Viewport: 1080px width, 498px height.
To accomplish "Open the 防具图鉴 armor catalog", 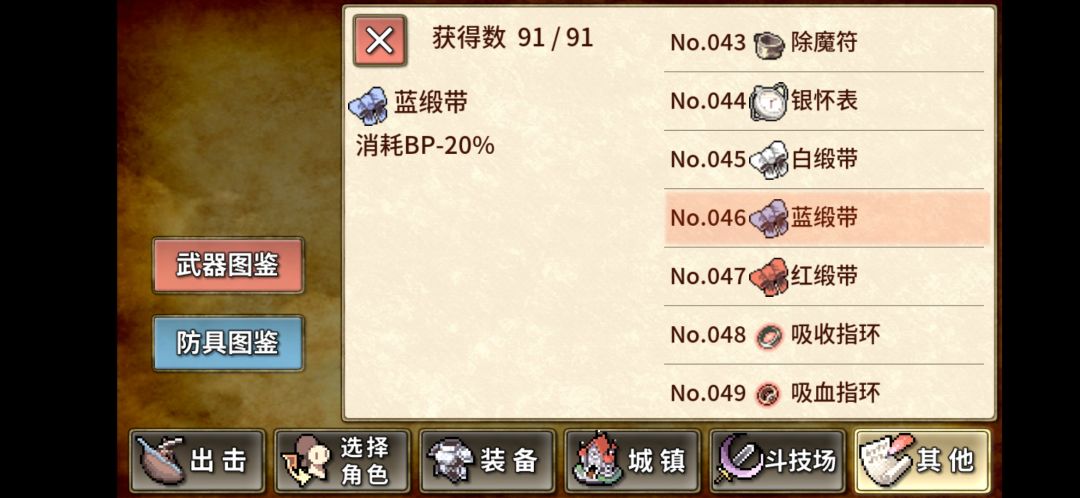I will pos(228,343).
